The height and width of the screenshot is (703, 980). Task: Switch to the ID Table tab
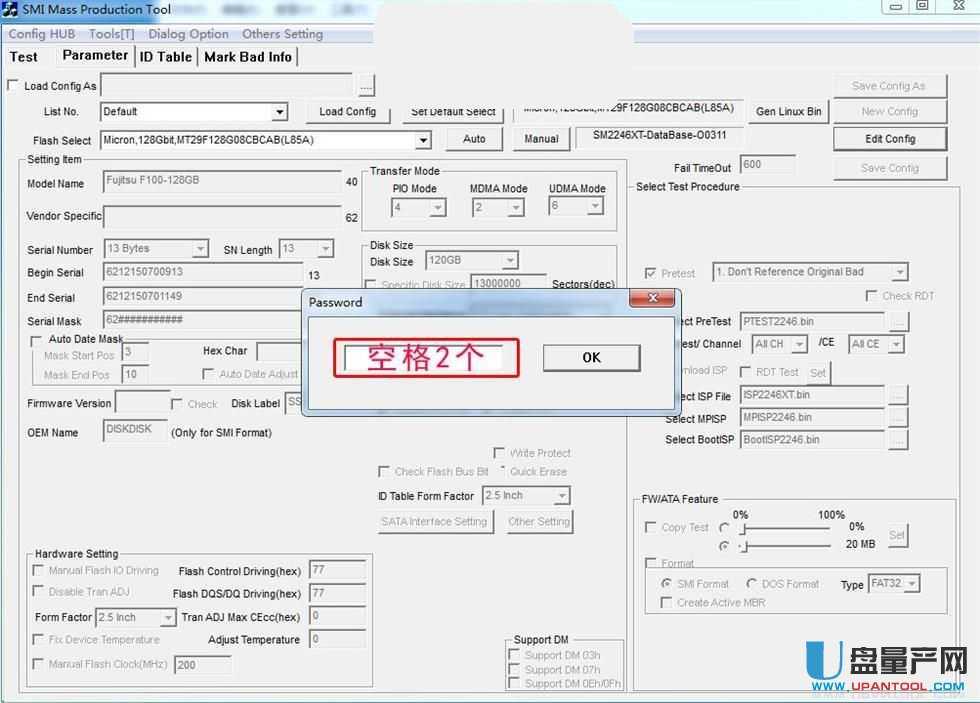[x=166, y=57]
